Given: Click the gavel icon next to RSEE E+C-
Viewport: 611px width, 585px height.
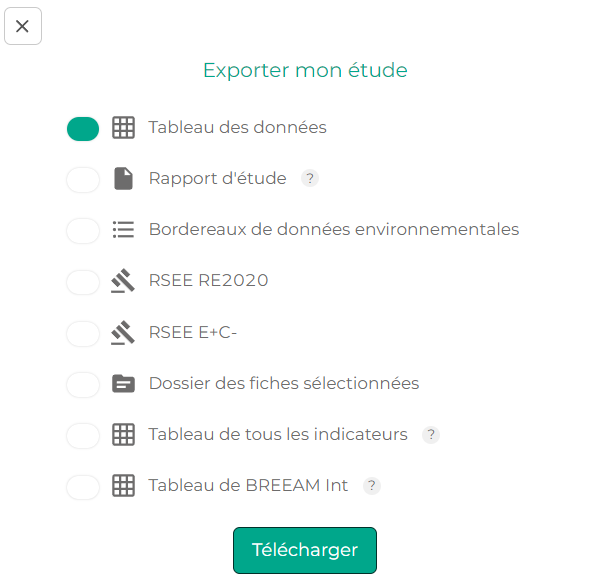Looking at the screenshot, I should click(x=123, y=332).
